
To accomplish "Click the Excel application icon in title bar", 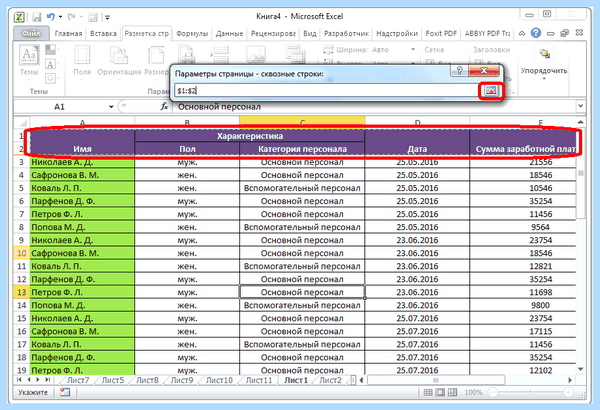I will 19,17.
